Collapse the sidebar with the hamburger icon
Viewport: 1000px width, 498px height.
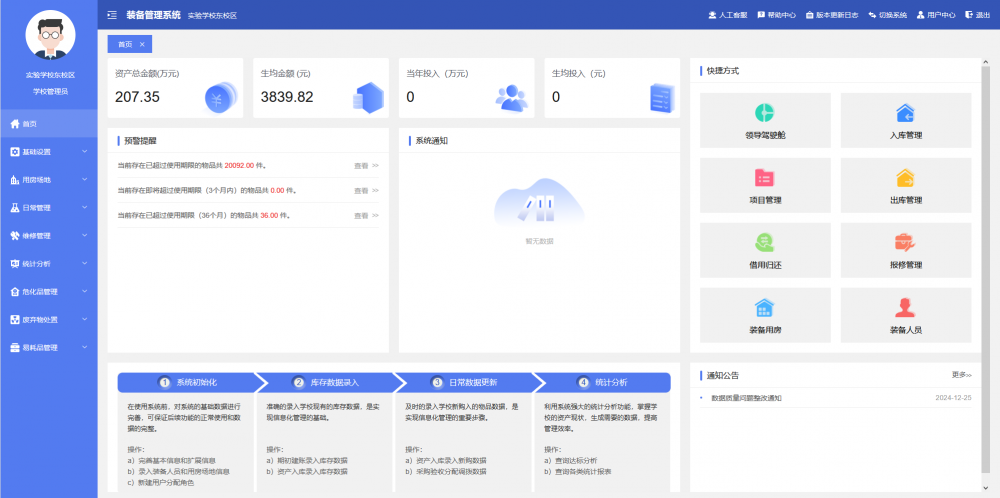(112, 15)
